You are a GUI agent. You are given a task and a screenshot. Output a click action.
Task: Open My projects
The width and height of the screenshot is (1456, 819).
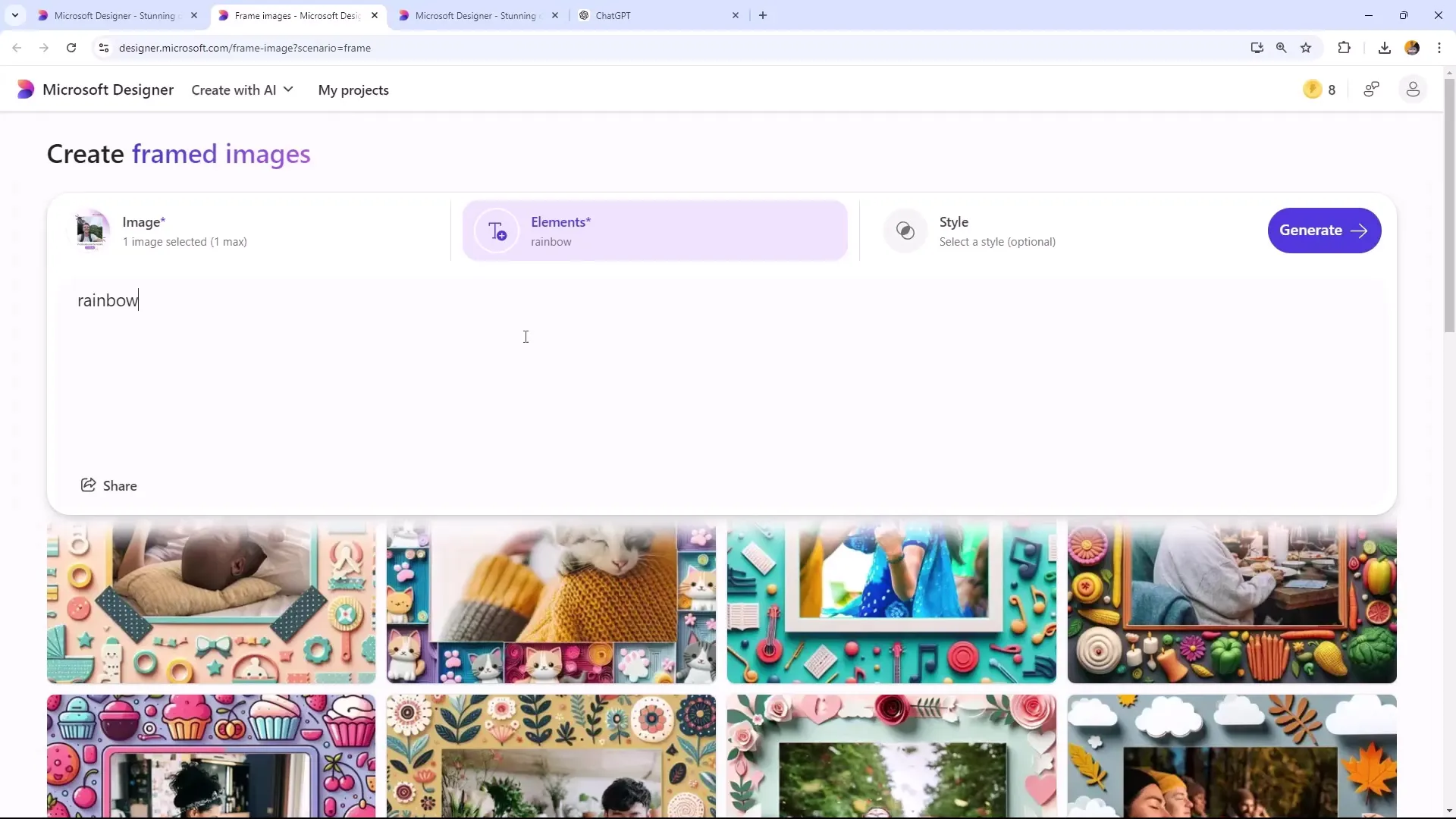pyautogui.click(x=353, y=90)
